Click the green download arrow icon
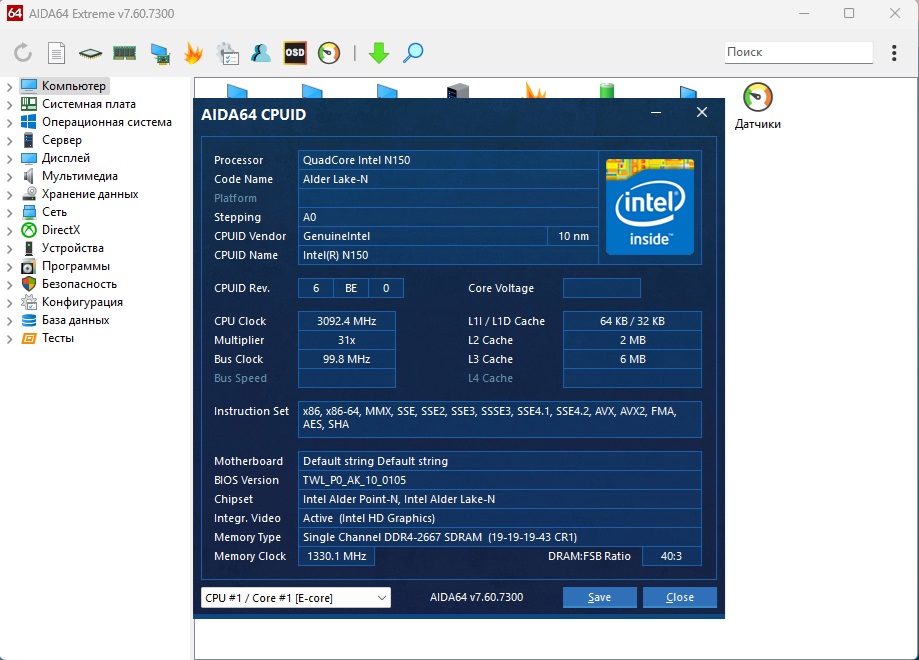 [x=379, y=53]
